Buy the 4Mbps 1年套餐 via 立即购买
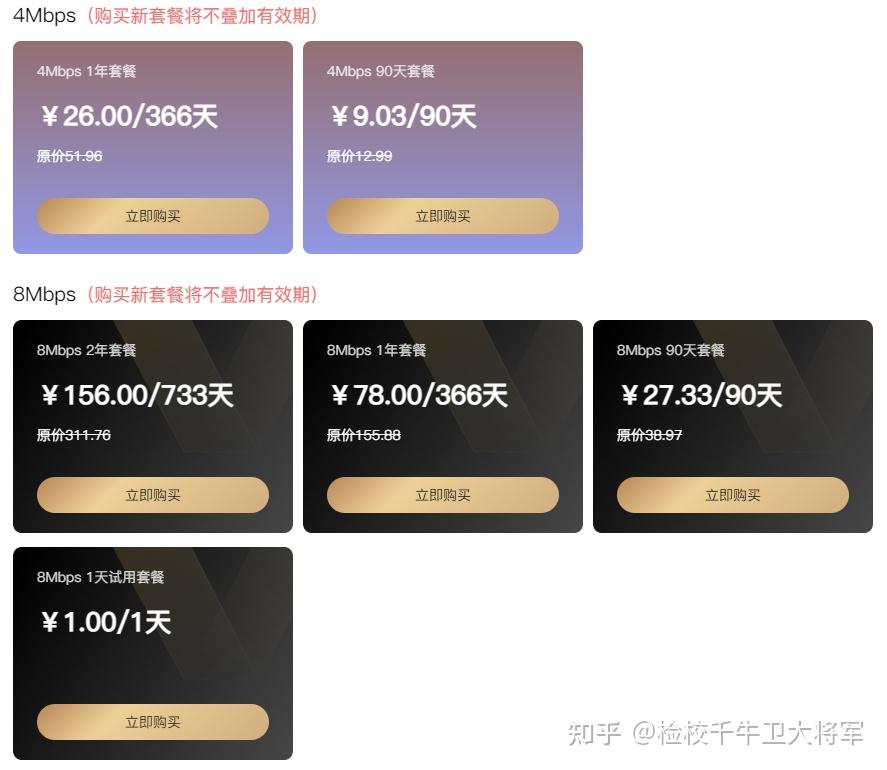 pyautogui.click(x=153, y=216)
